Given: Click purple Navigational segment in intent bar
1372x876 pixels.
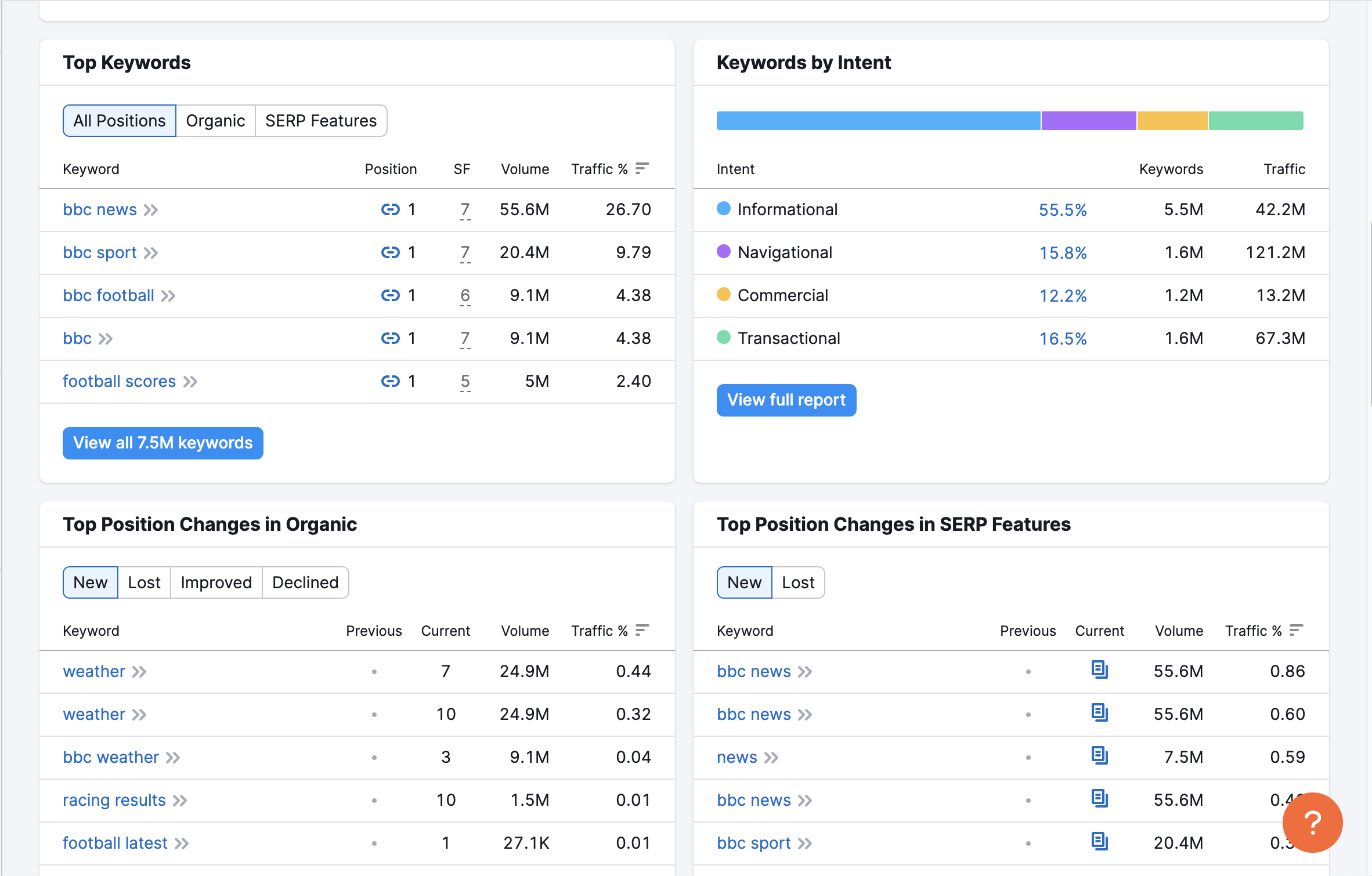Looking at the screenshot, I should 1088,121.
